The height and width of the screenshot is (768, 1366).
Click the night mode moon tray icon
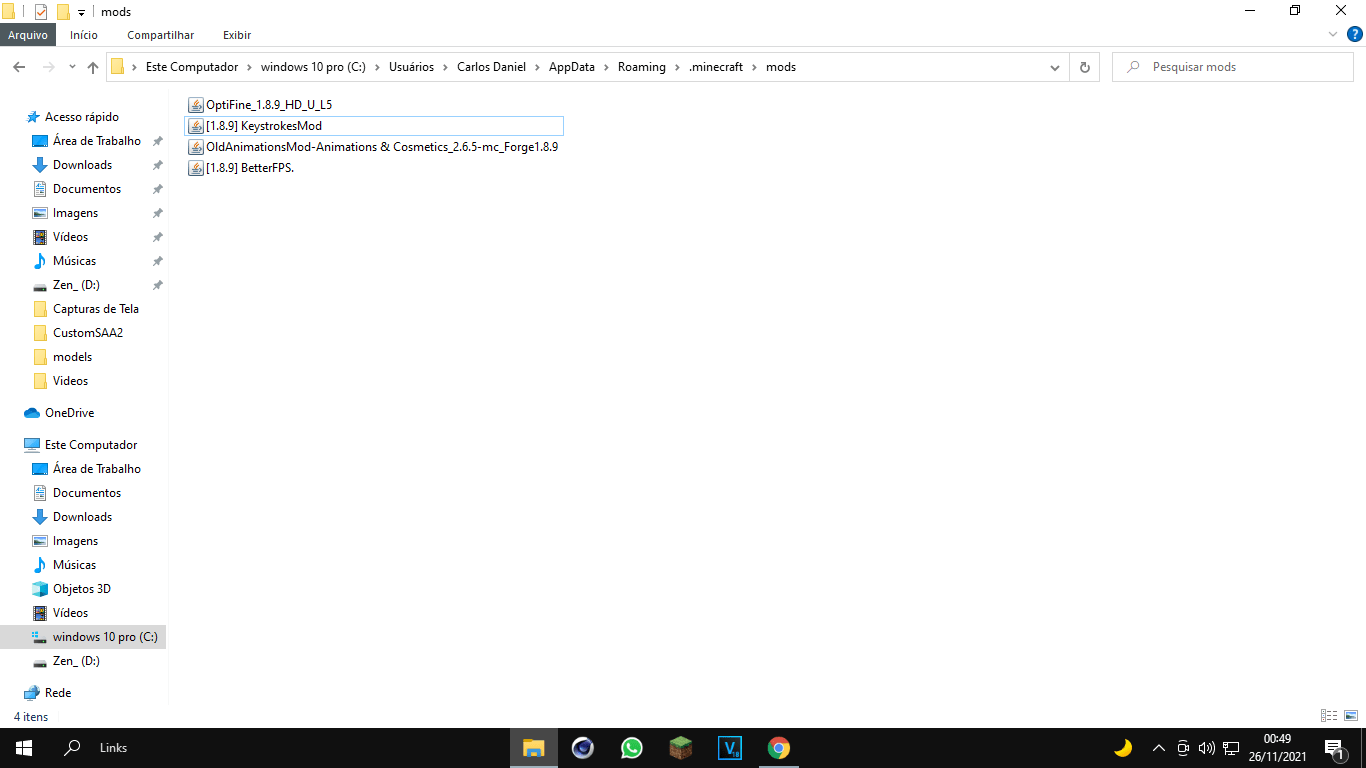pyautogui.click(x=1123, y=748)
